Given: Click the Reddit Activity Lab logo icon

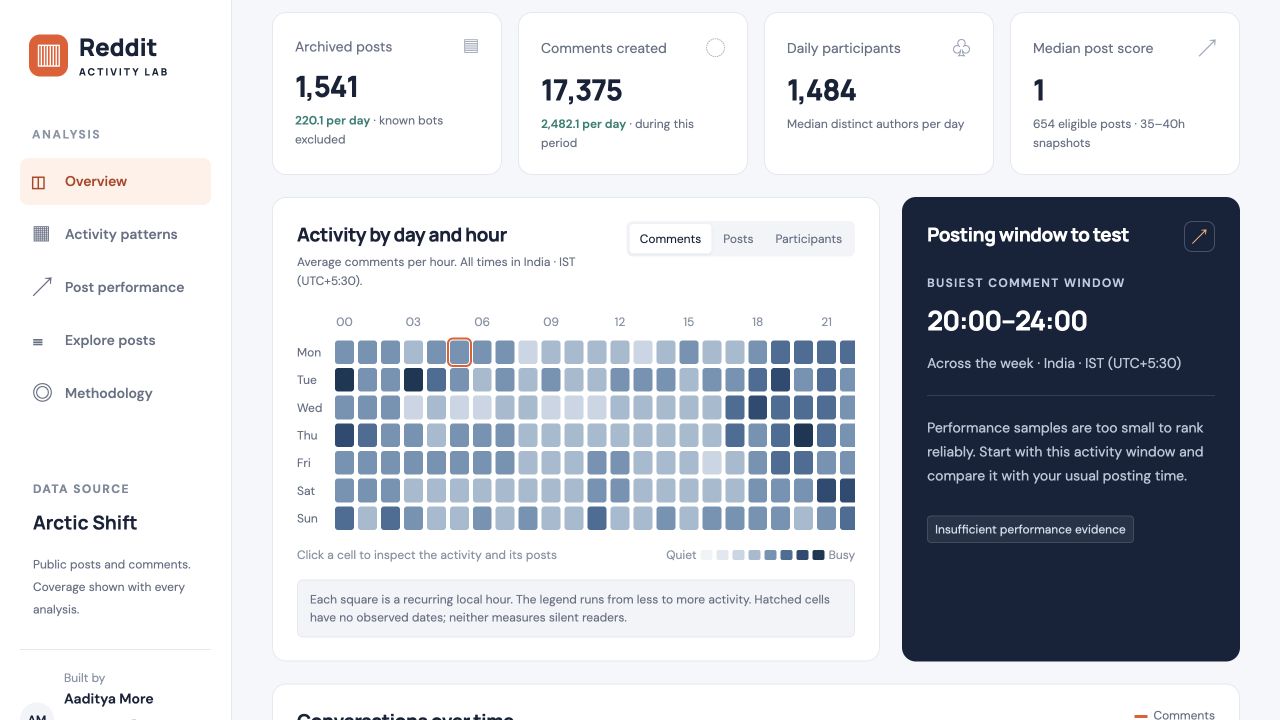Looking at the screenshot, I should (x=49, y=56).
